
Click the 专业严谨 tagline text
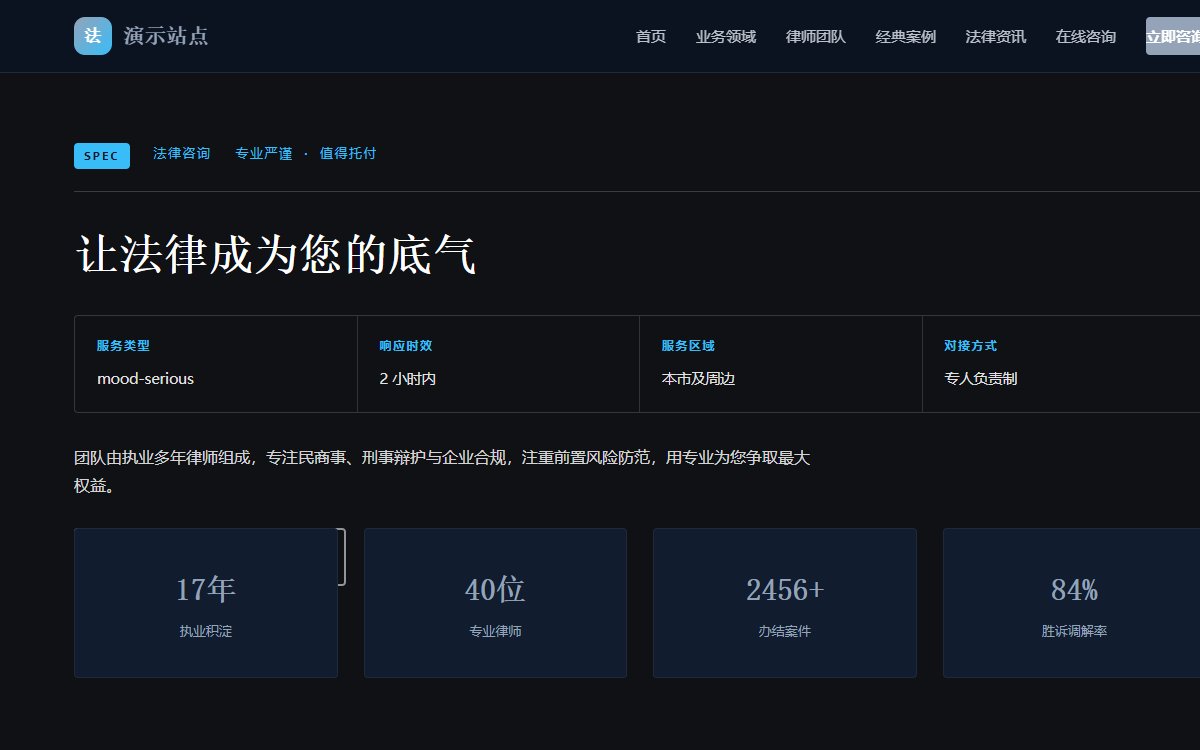[x=264, y=154]
